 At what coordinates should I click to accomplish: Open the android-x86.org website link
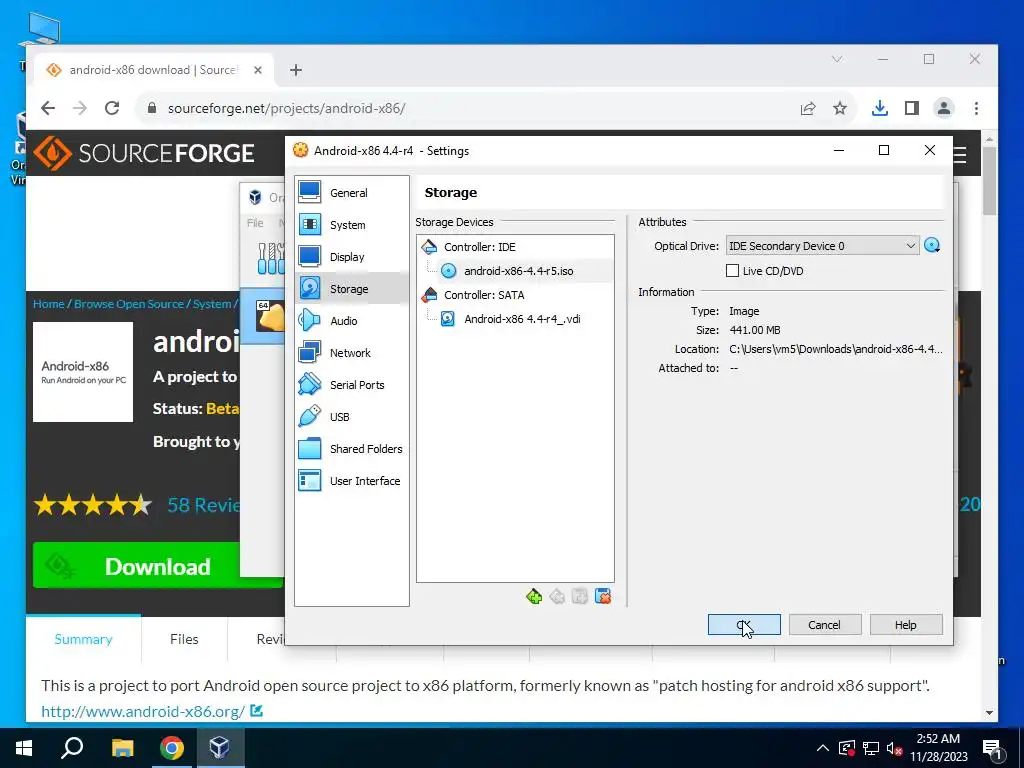pyautogui.click(x=143, y=711)
